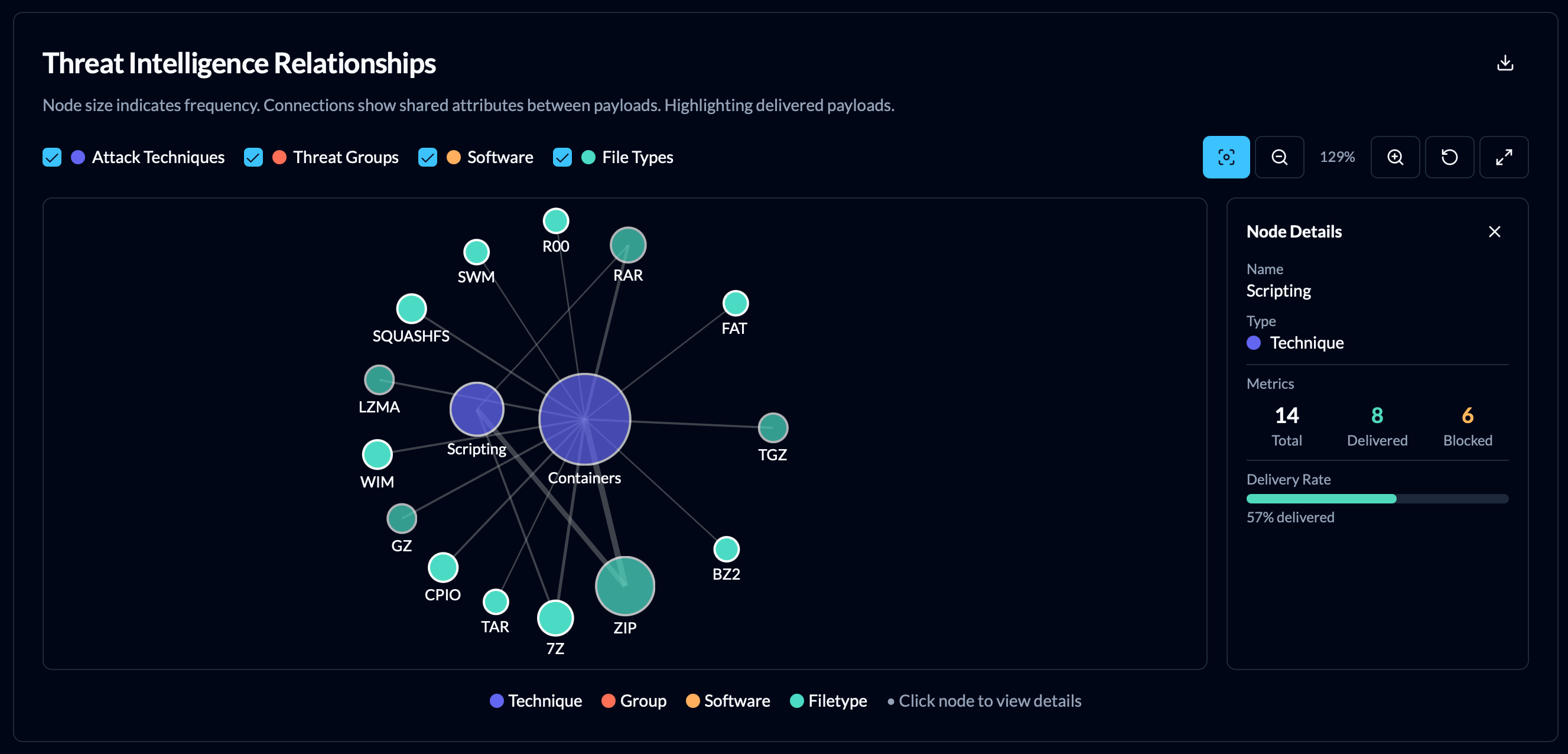Toggle the Threat Groups checkbox
Screen dimensions: 1568x754
(253, 157)
